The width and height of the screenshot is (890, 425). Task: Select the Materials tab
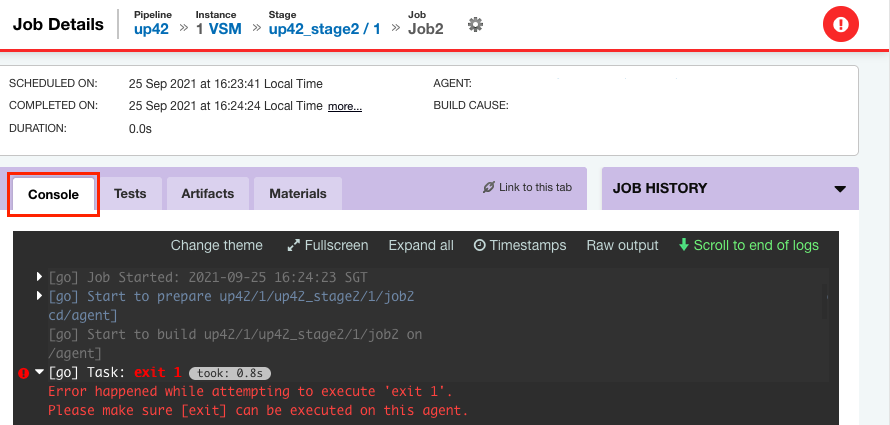298,193
